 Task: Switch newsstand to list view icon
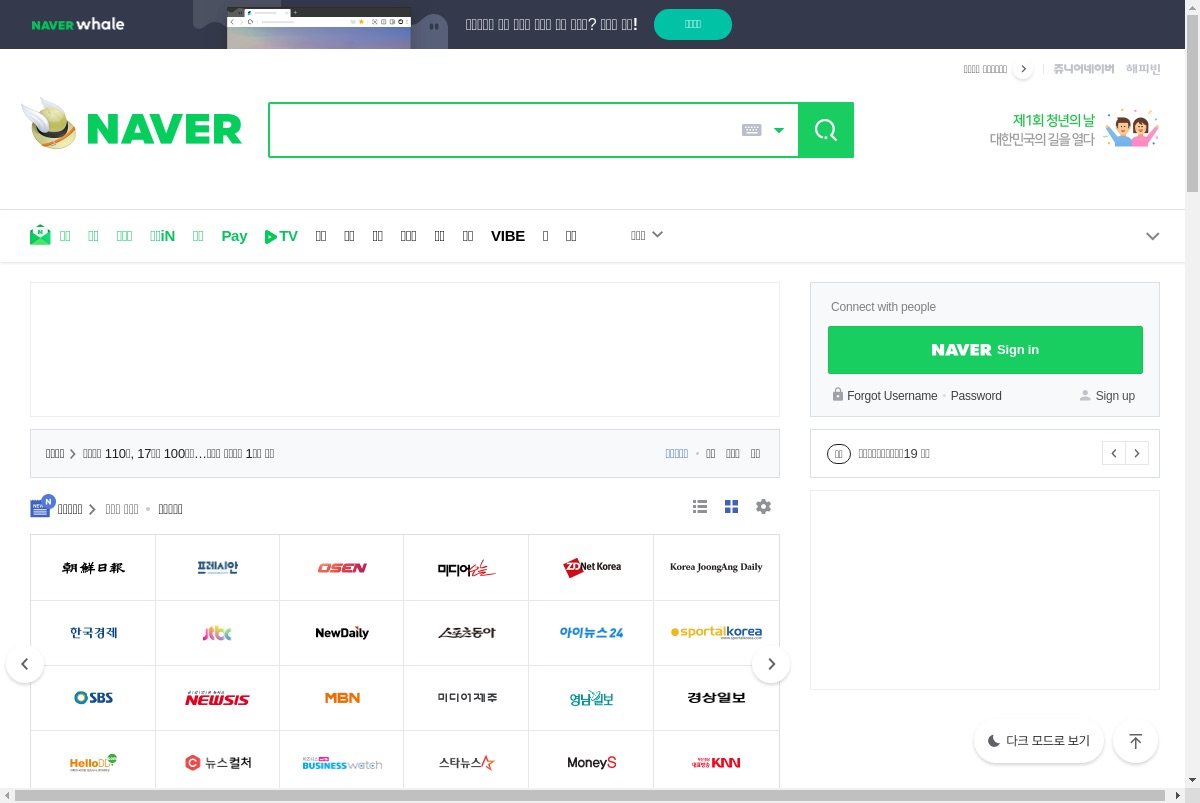700,507
